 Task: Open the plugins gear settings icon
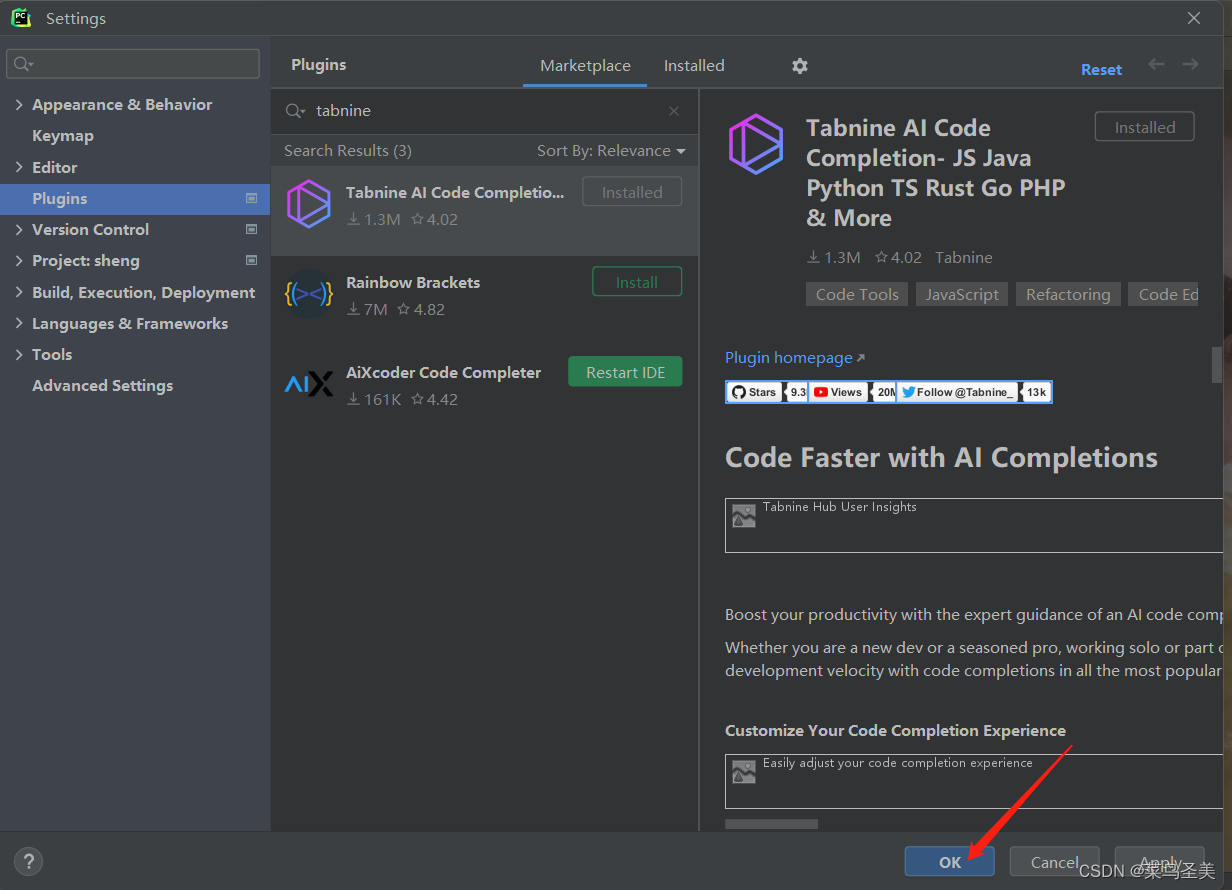[x=799, y=66]
